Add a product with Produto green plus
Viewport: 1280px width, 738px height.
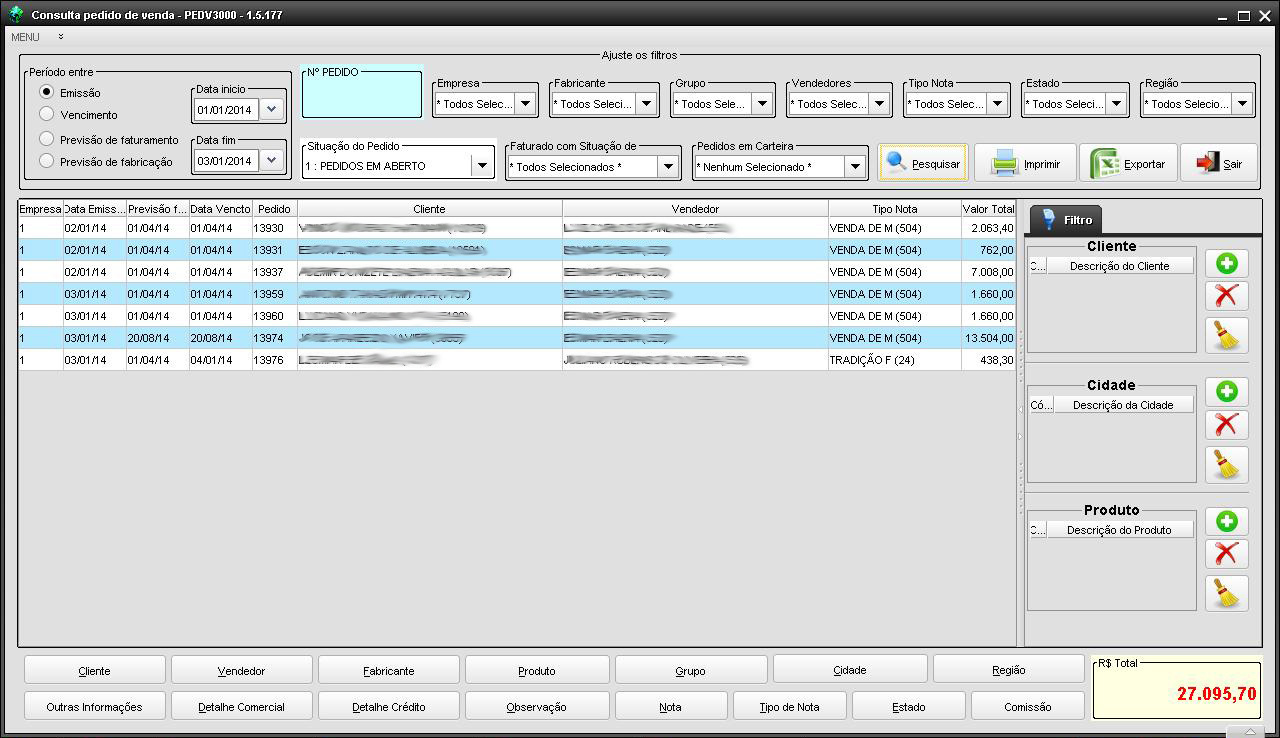1226,521
